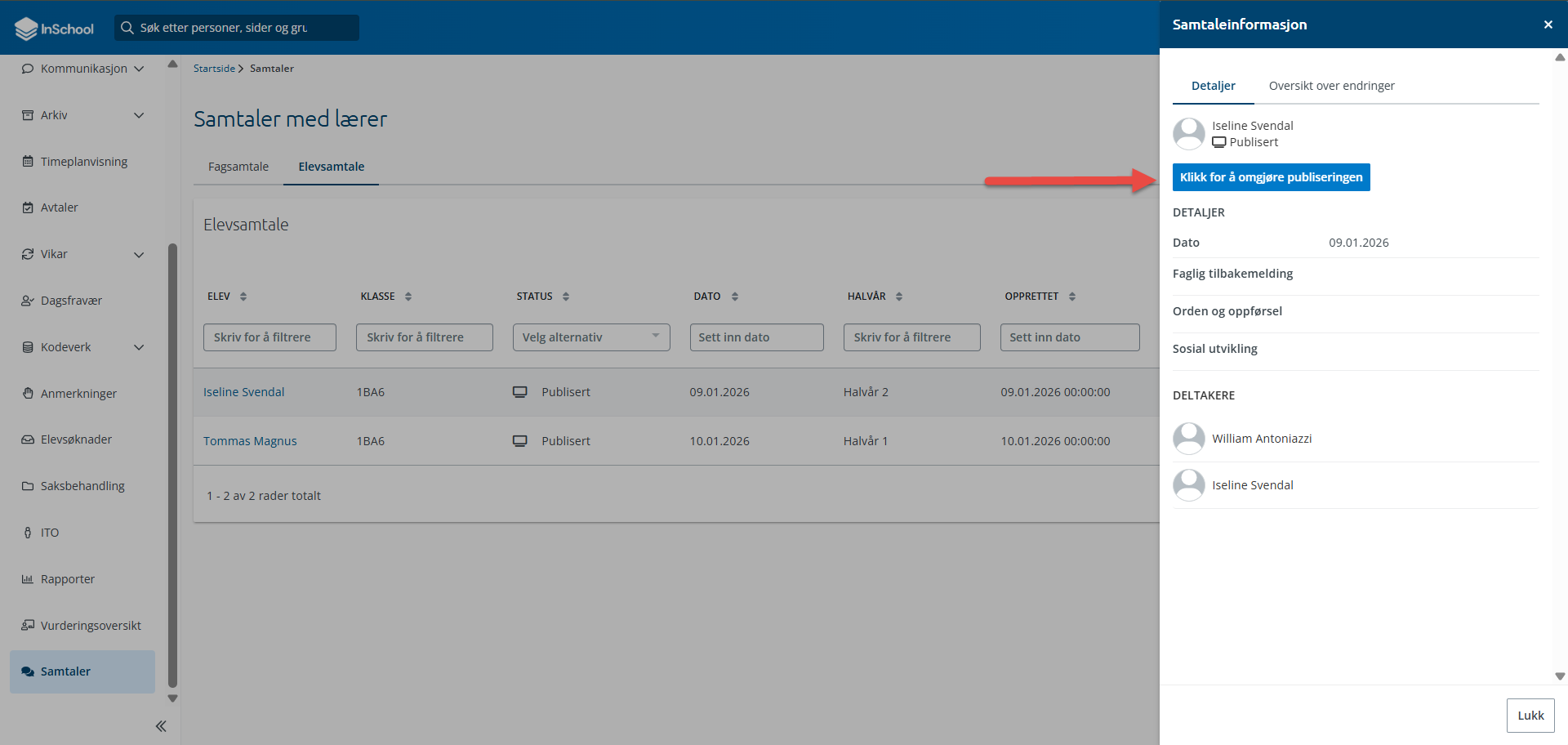The image size is (1568, 745).
Task: Click the Saksbehandling folder icon
Action: click(28, 486)
